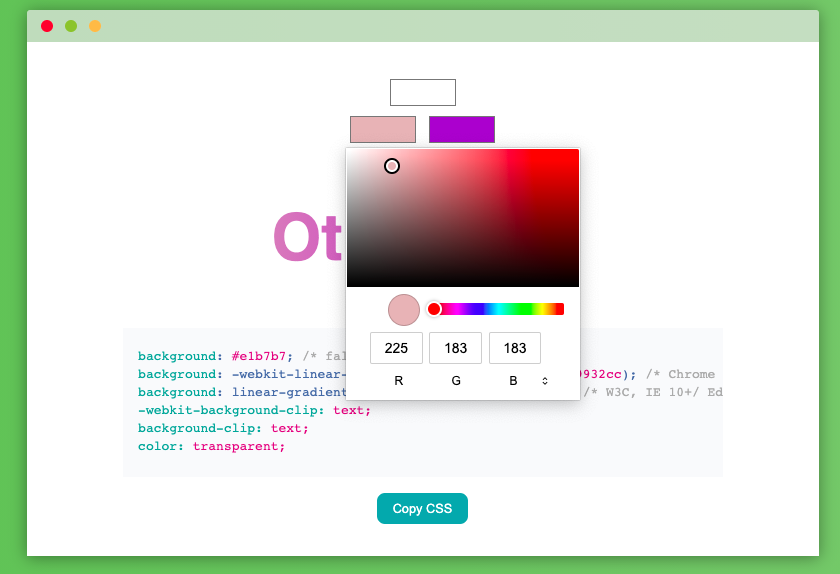The width and height of the screenshot is (840, 574).
Task: Click the Copy CSS button
Action: [x=422, y=508]
